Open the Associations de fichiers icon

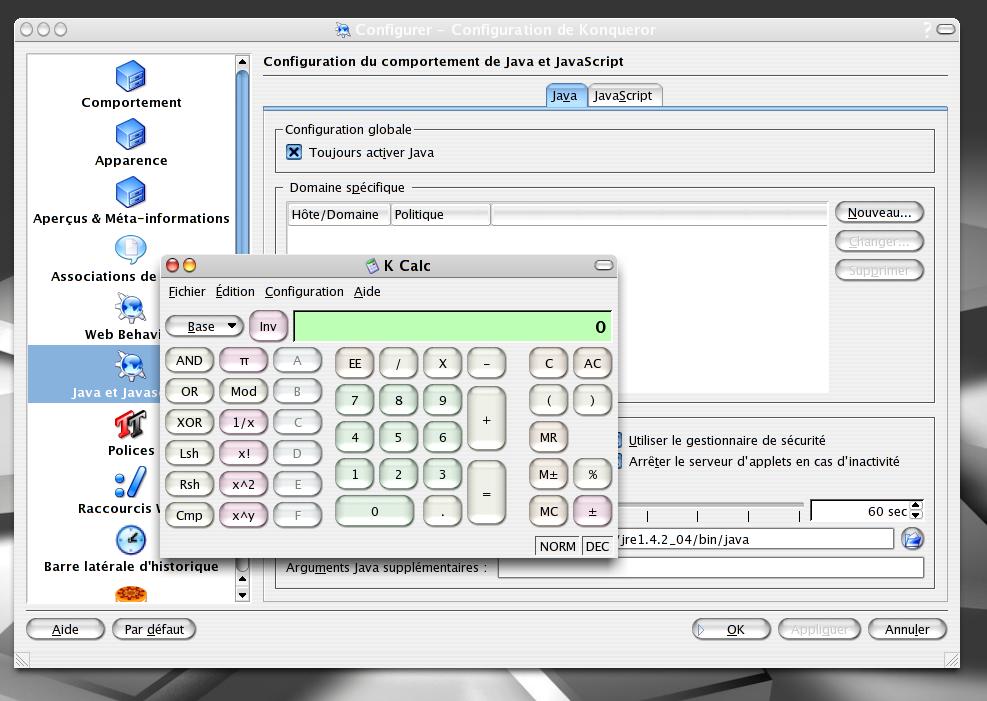click(x=131, y=250)
